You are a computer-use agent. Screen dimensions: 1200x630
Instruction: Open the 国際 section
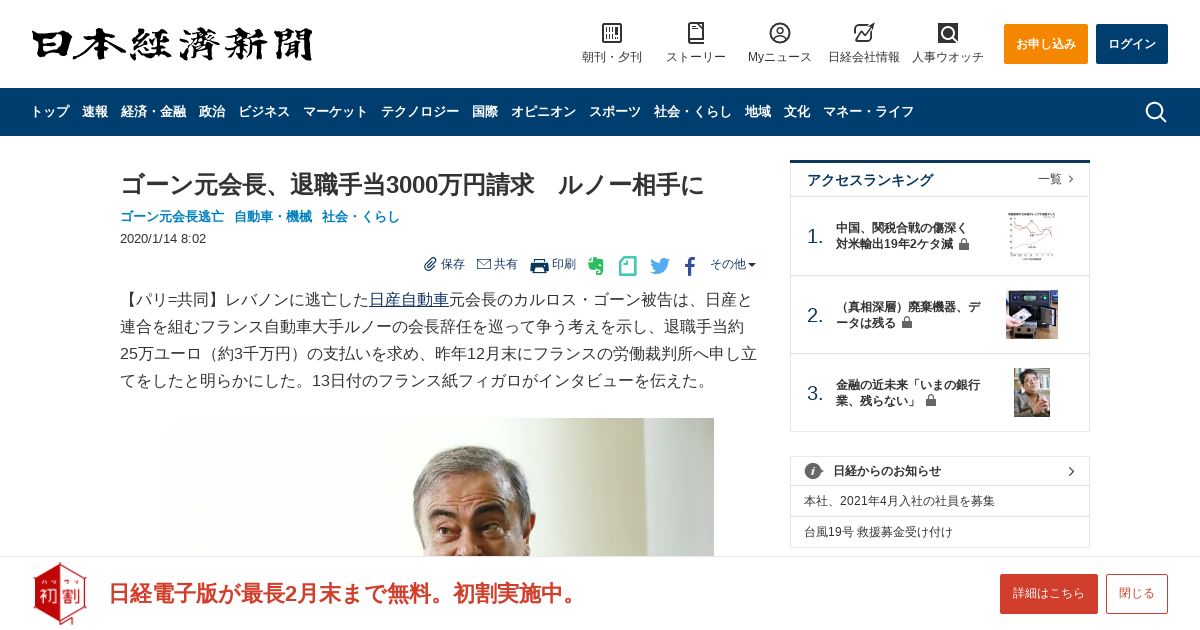pyautogui.click(x=485, y=112)
